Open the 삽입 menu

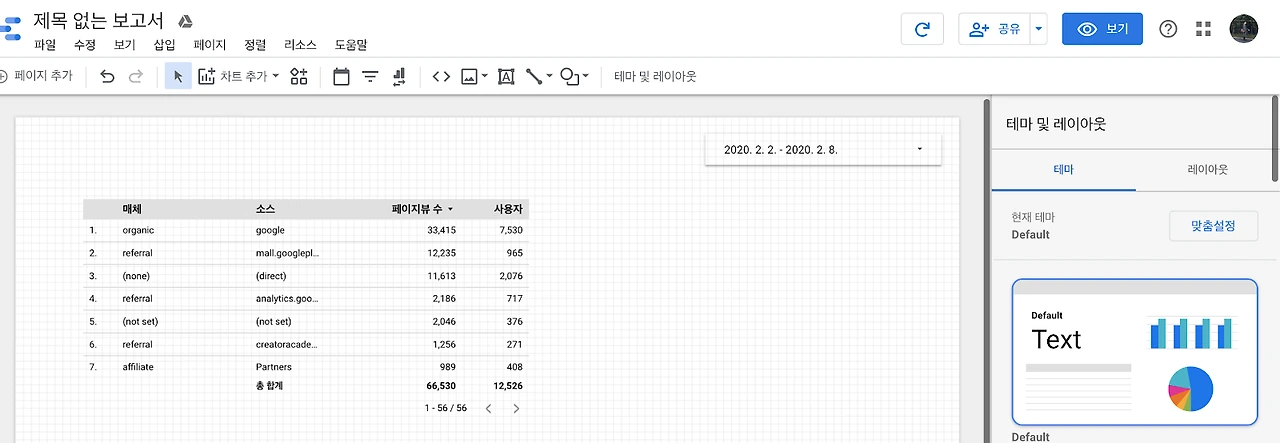pyautogui.click(x=165, y=45)
